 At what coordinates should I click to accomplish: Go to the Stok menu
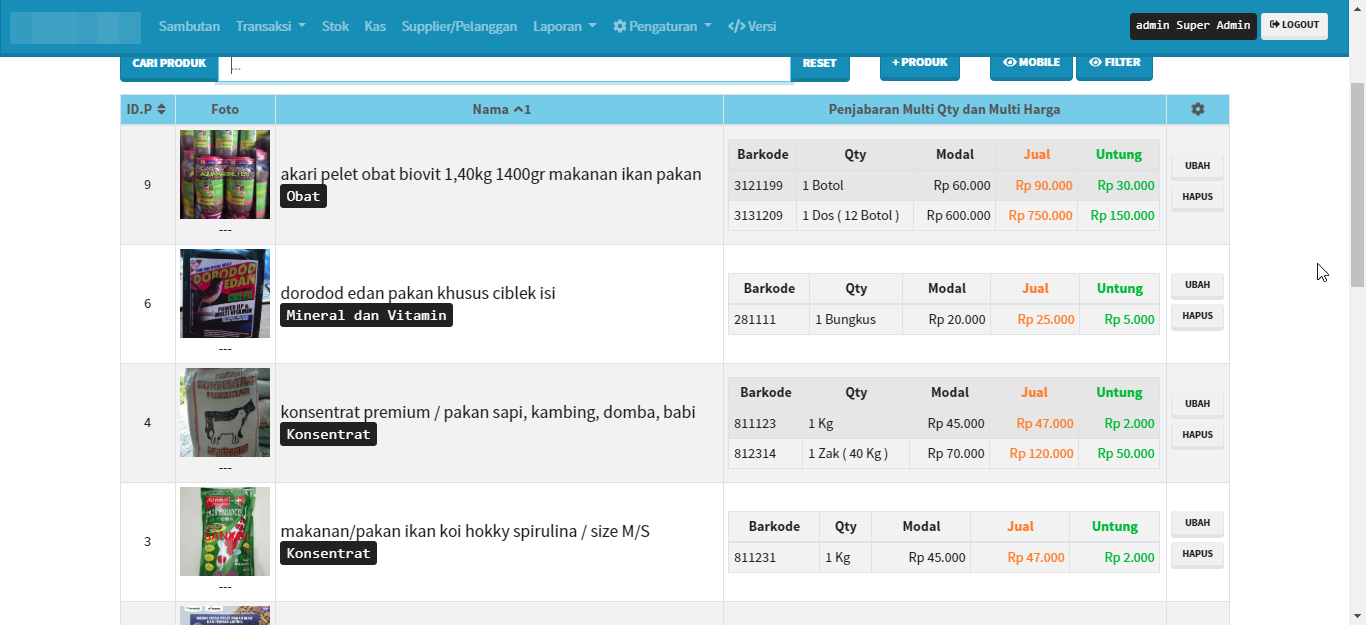point(335,26)
